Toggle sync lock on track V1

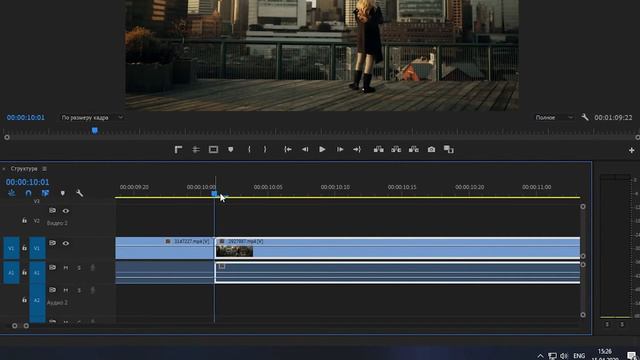tap(53, 243)
